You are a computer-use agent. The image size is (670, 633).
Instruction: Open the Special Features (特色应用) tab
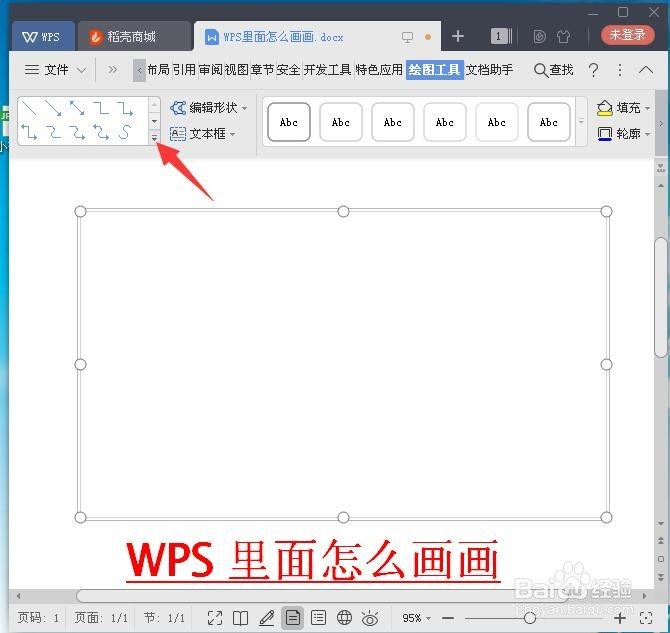click(379, 69)
